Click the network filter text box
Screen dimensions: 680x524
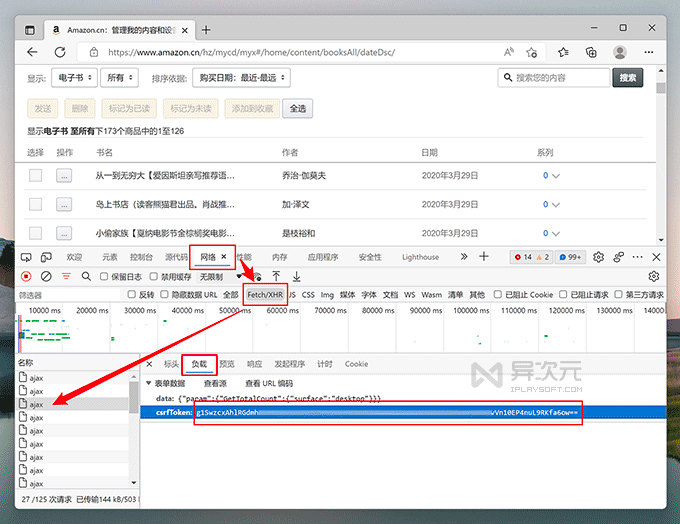click(x=69, y=295)
